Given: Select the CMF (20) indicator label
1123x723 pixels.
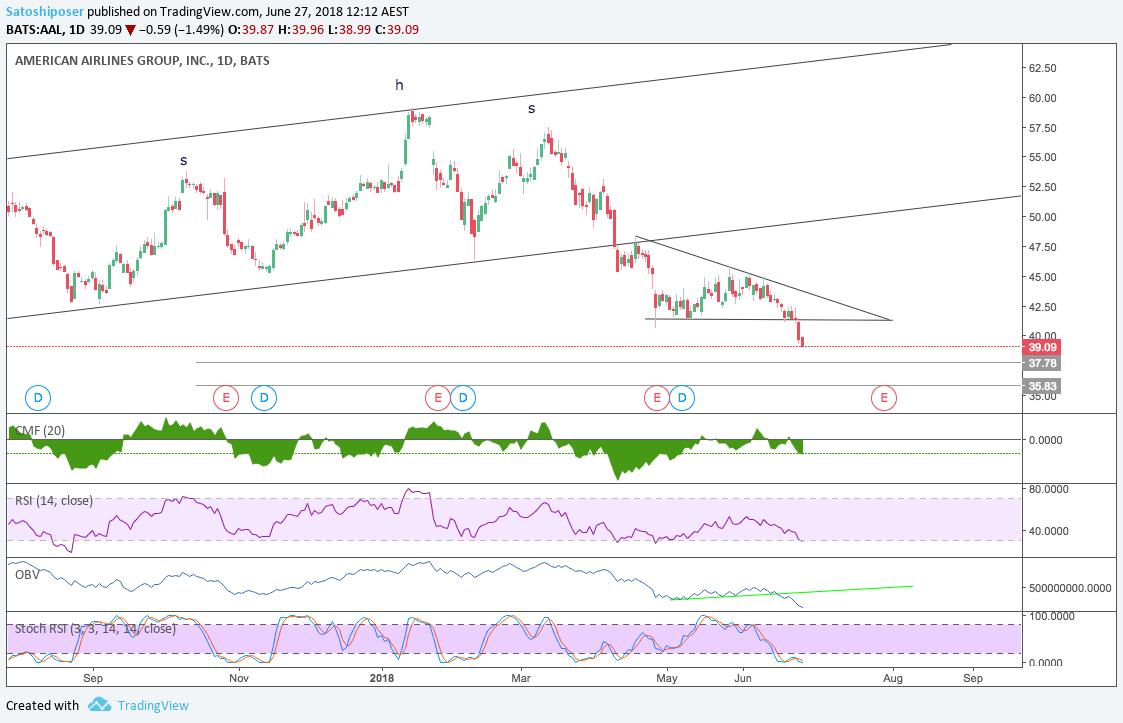Looking at the screenshot, I should 39,431.
